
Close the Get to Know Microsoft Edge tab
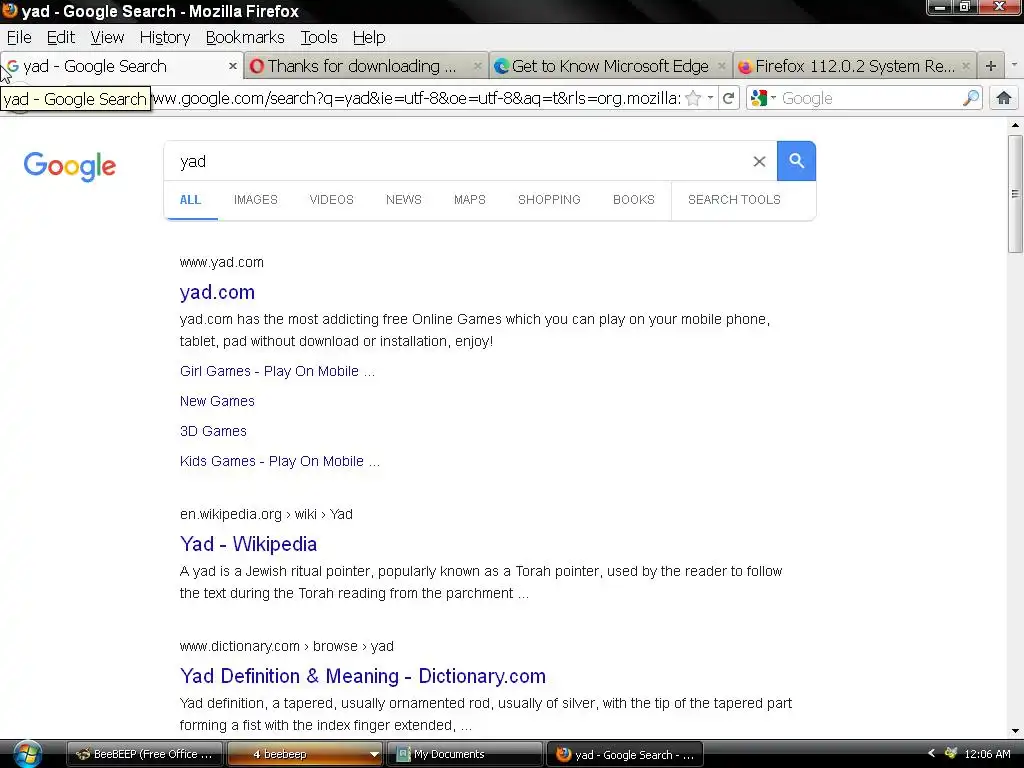[722, 66]
